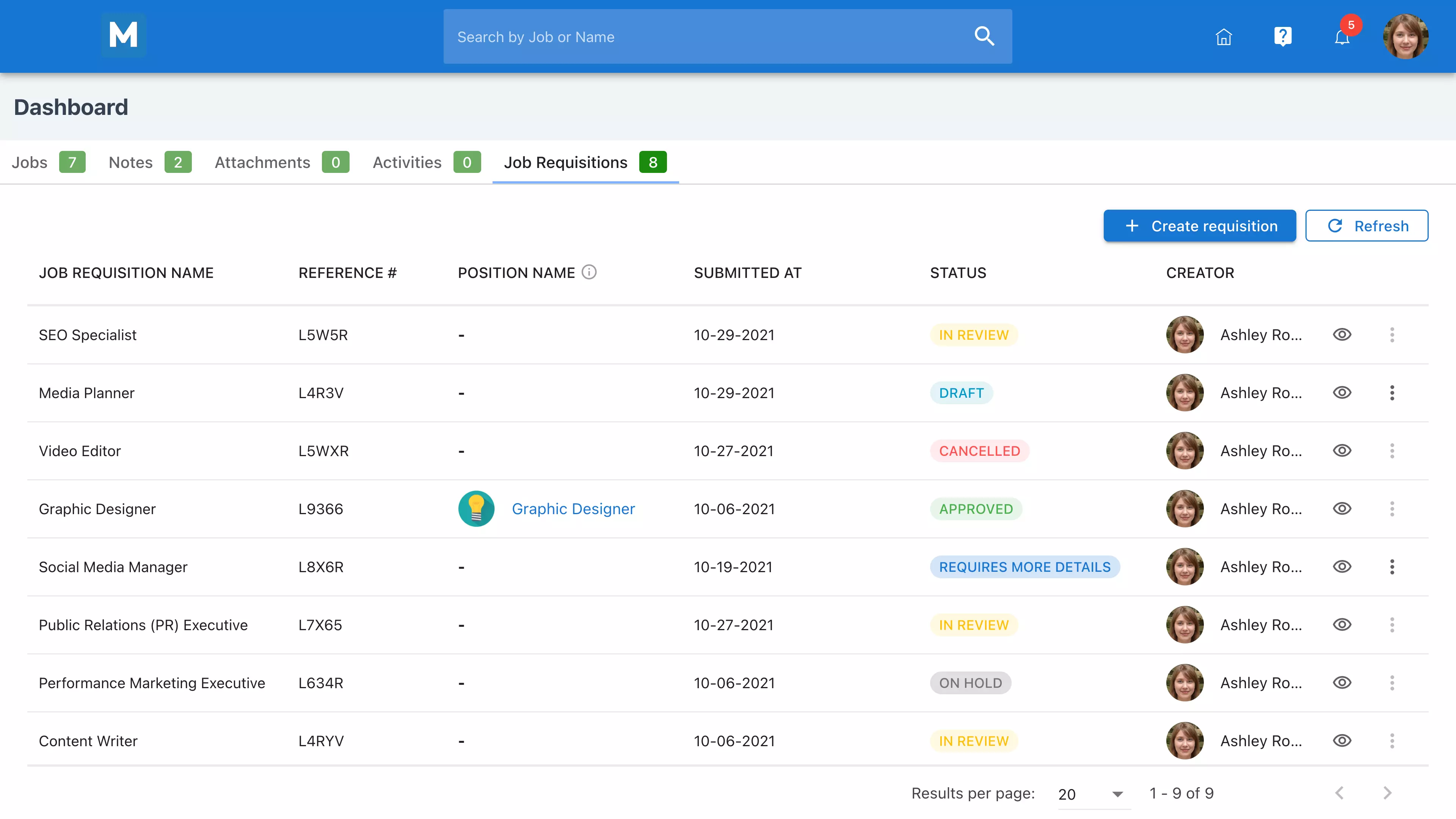Open the Jobs tab
The image size is (1456, 819).
tap(30, 162)
